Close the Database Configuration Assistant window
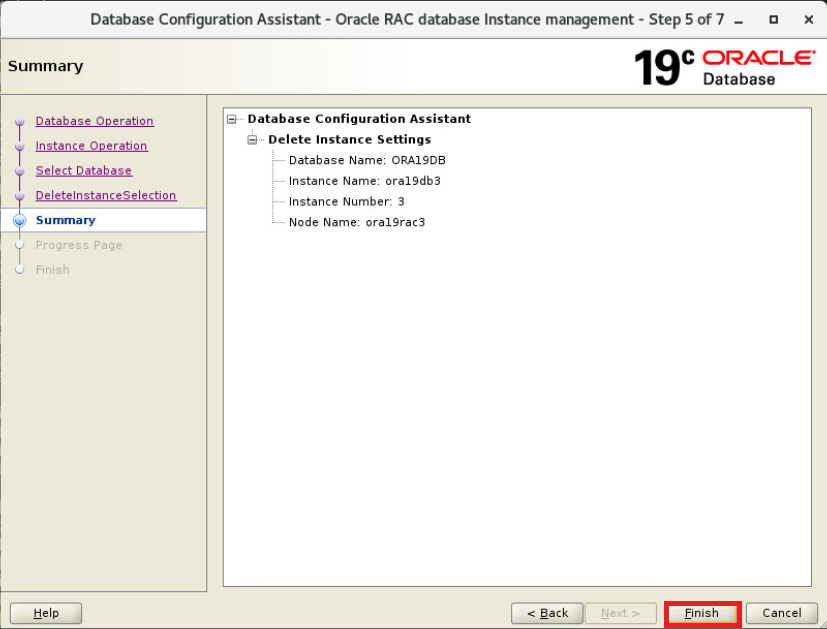The image size is (827, 629). 809,20
